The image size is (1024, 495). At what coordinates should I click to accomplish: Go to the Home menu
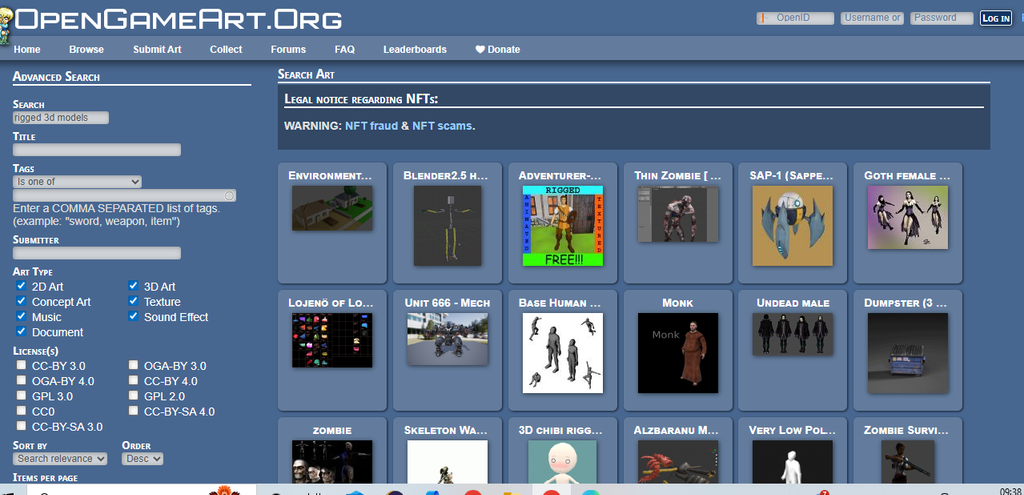coord(27,50)
